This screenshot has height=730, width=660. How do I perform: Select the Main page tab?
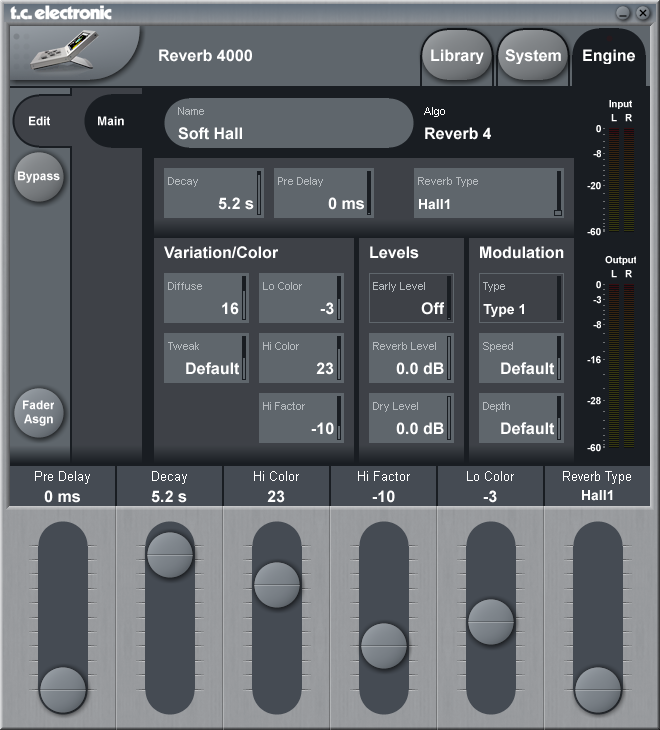tap(111, 121)
